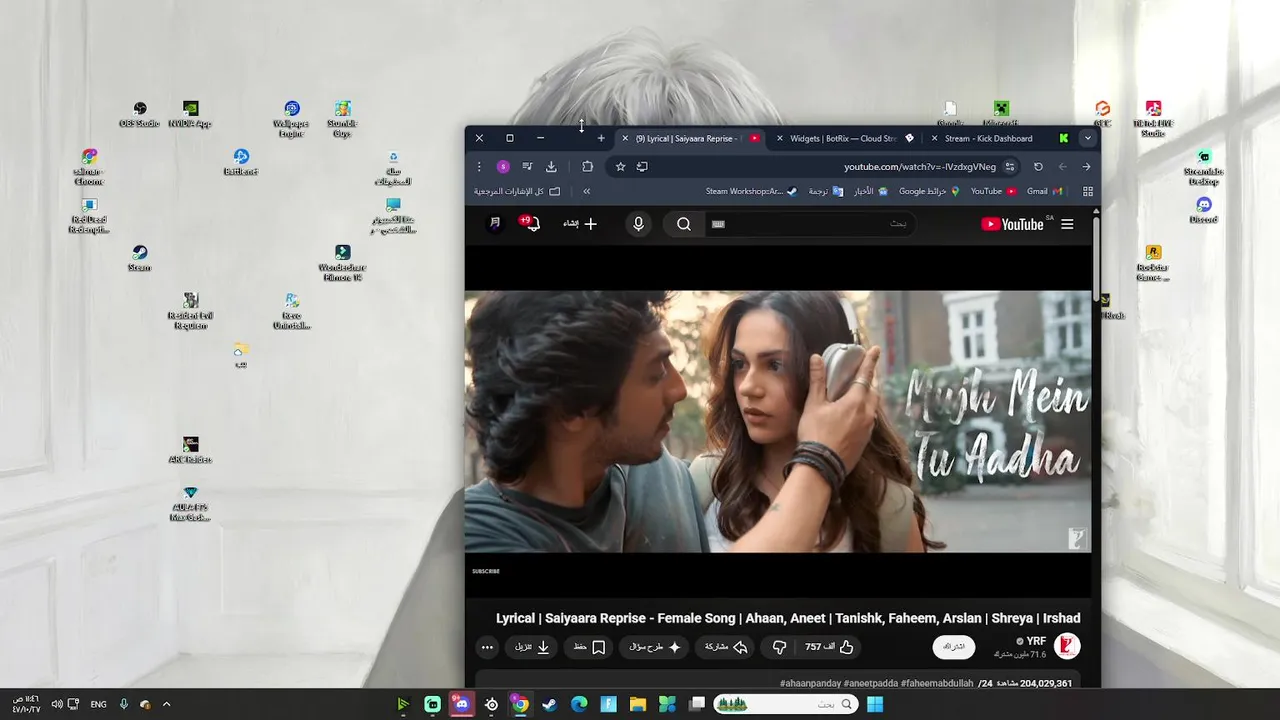The width and height of the screenshot is (1280, 720).
Task: Switch to the Widgets BotRix tab
Action: click(845, 138)
